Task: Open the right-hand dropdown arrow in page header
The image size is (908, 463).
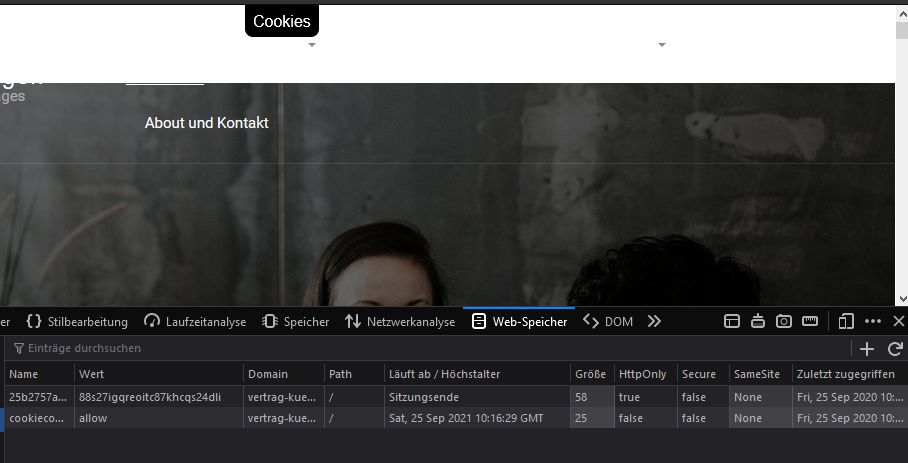Action: (661, 45)
